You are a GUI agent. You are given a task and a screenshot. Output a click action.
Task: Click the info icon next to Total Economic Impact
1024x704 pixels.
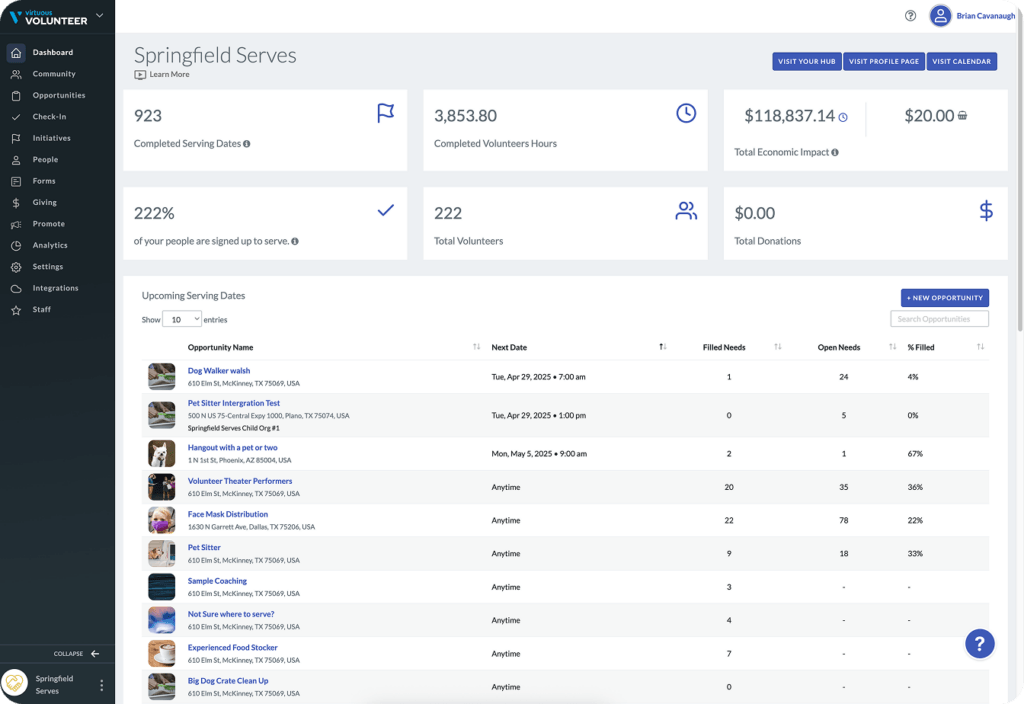(835, 152)
